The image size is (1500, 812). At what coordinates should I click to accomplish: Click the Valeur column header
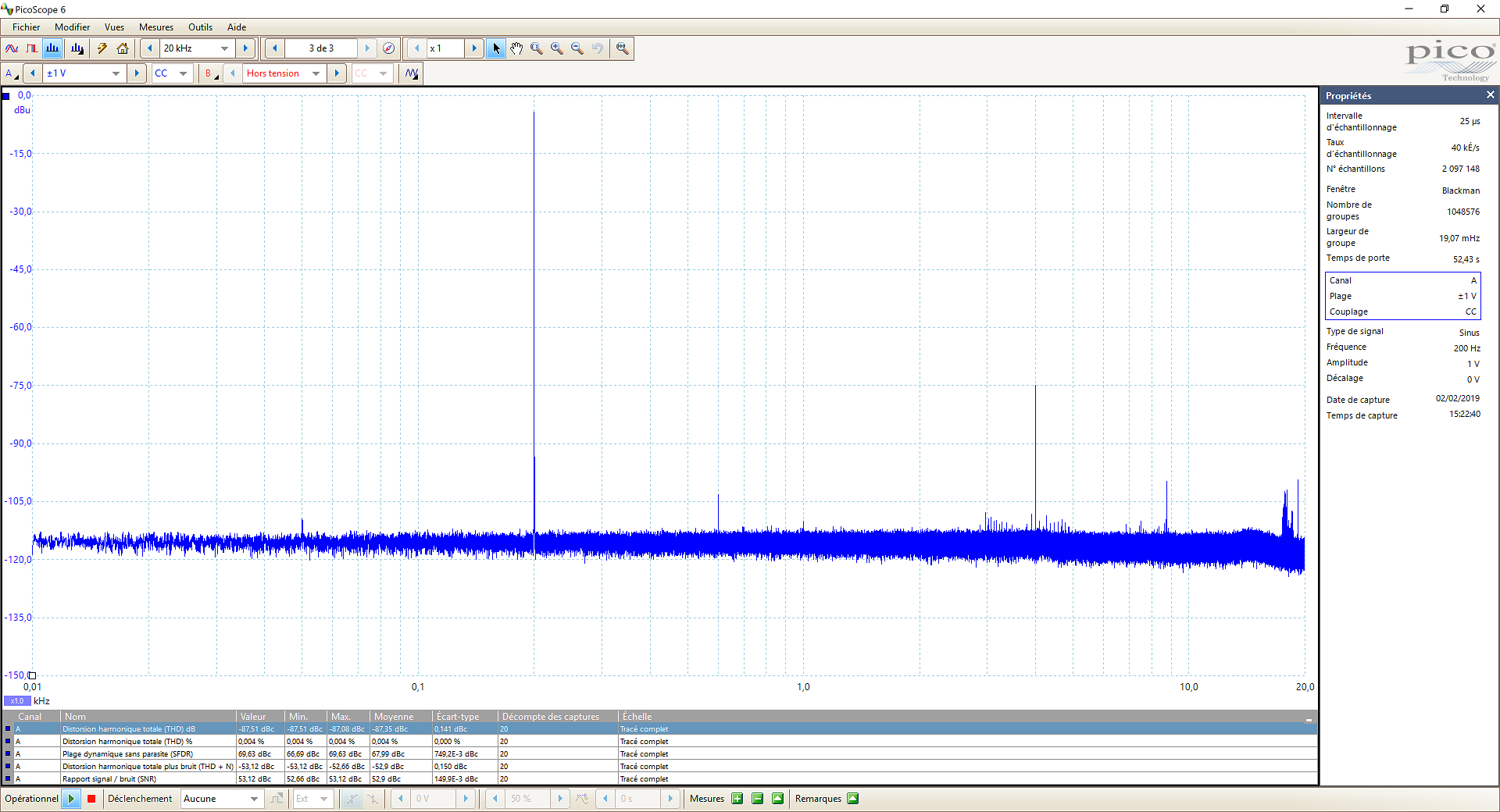tap(260, 717)
